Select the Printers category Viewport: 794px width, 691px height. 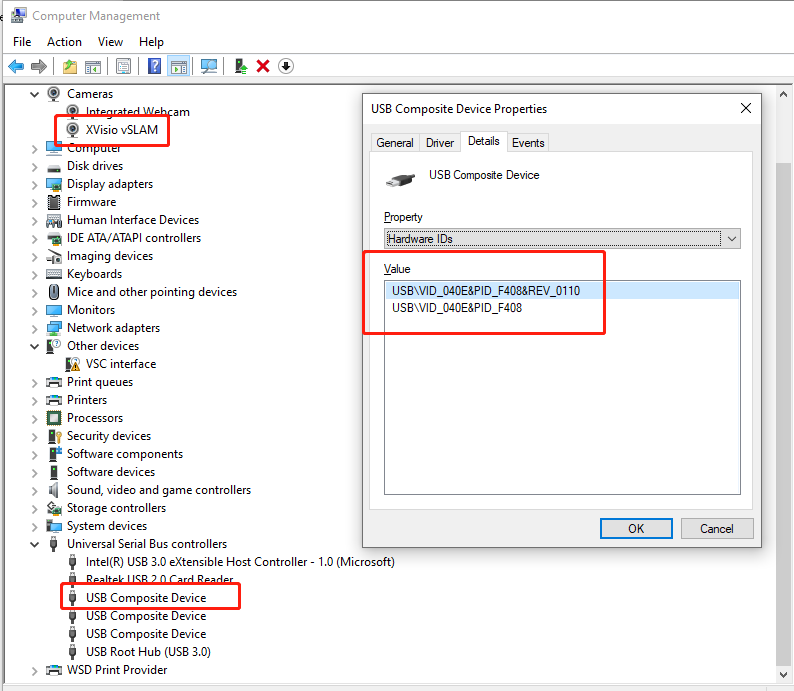(87, 400)
